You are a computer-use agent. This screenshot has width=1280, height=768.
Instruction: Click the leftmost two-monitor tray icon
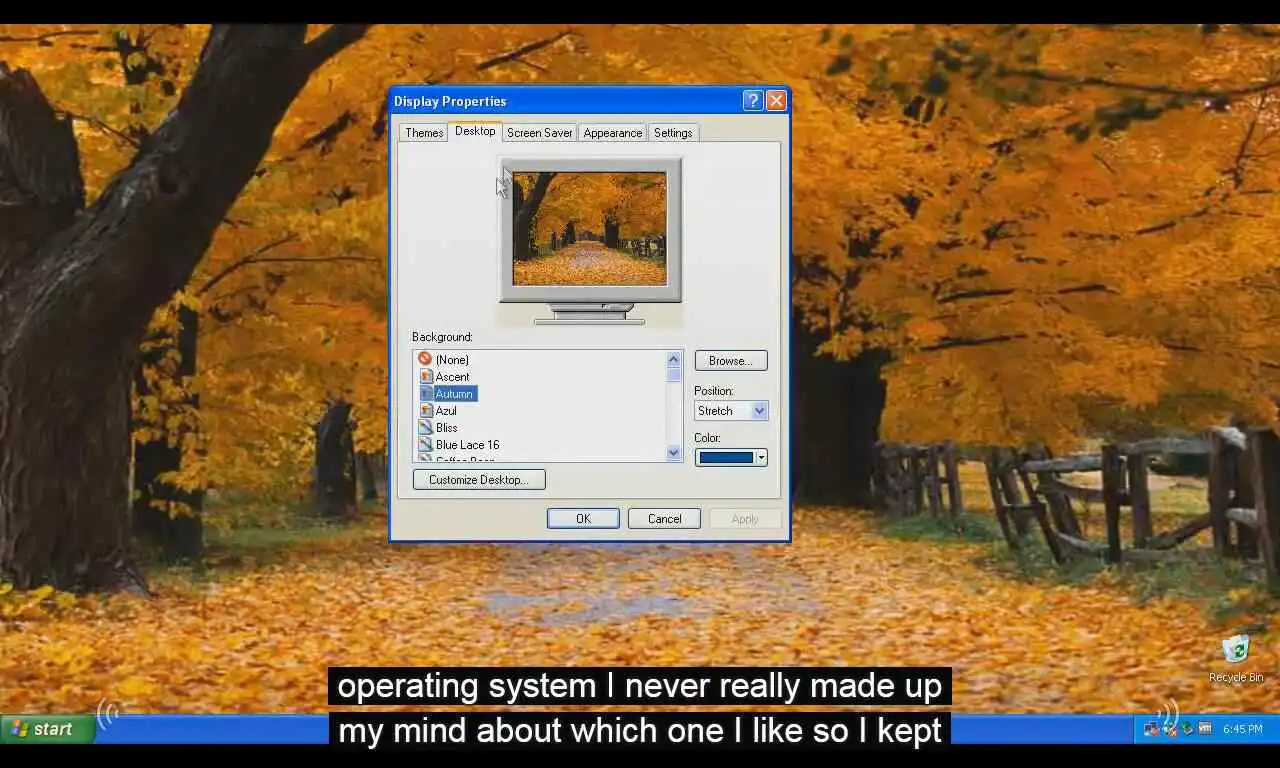coord(1152,729)
